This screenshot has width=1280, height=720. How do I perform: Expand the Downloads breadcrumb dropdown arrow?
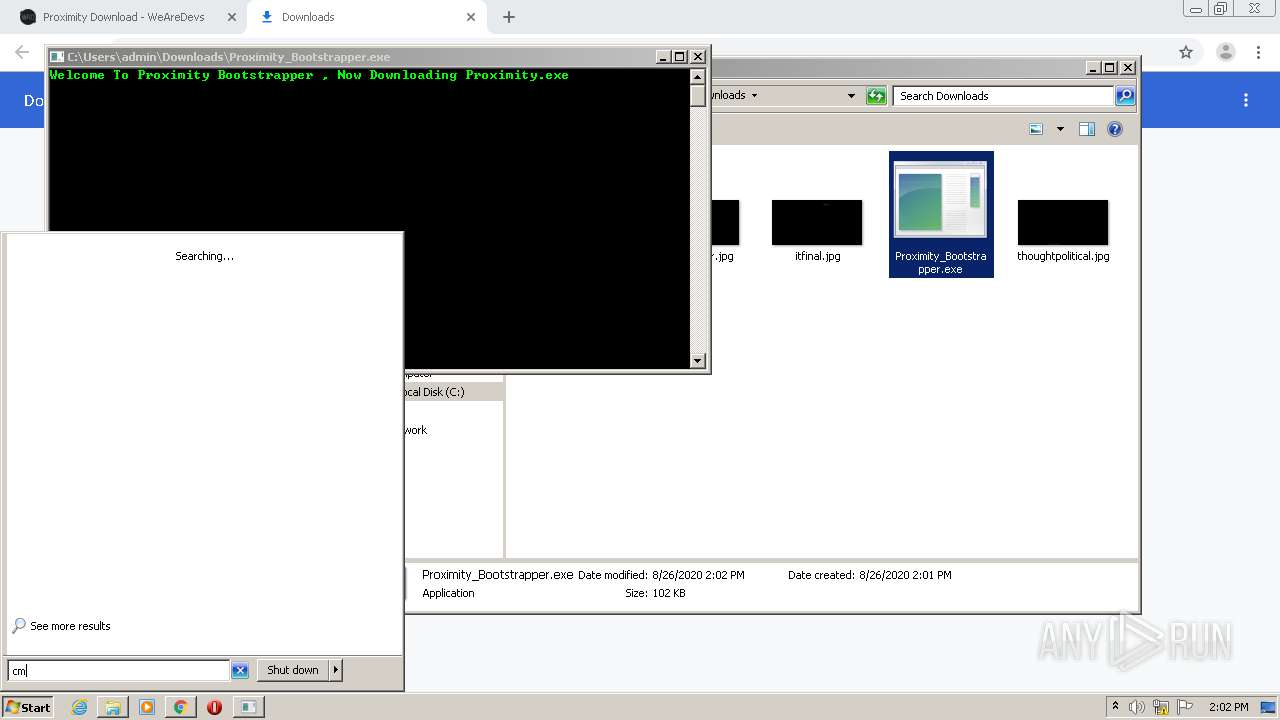pyautogui.click(x=754, y=96)
